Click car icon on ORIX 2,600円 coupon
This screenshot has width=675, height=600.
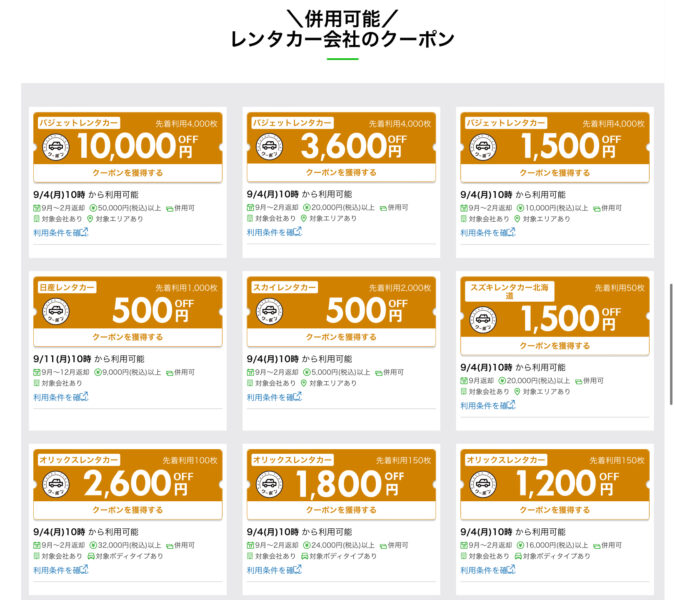(56, 484)
